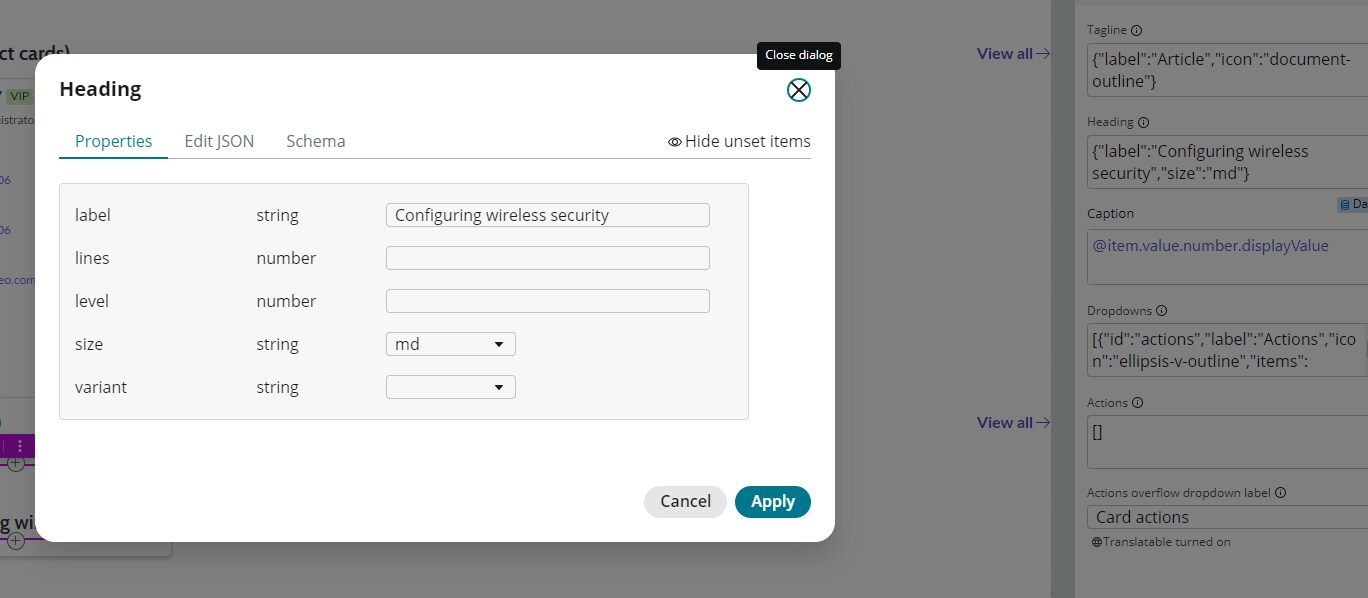The height and width of the screenshot is (598, 1368).
Task: Switch to the Schema tab
Action: click(316, 141)
